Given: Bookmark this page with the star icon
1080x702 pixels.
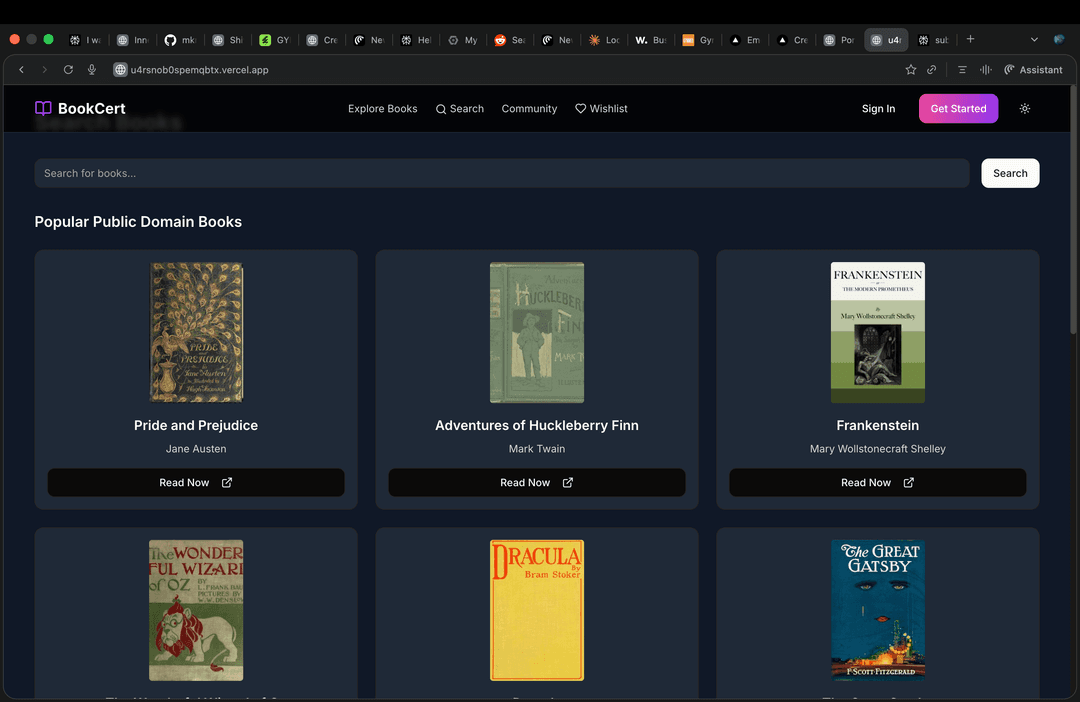Looking at the screenshot, I should (911, 70).
